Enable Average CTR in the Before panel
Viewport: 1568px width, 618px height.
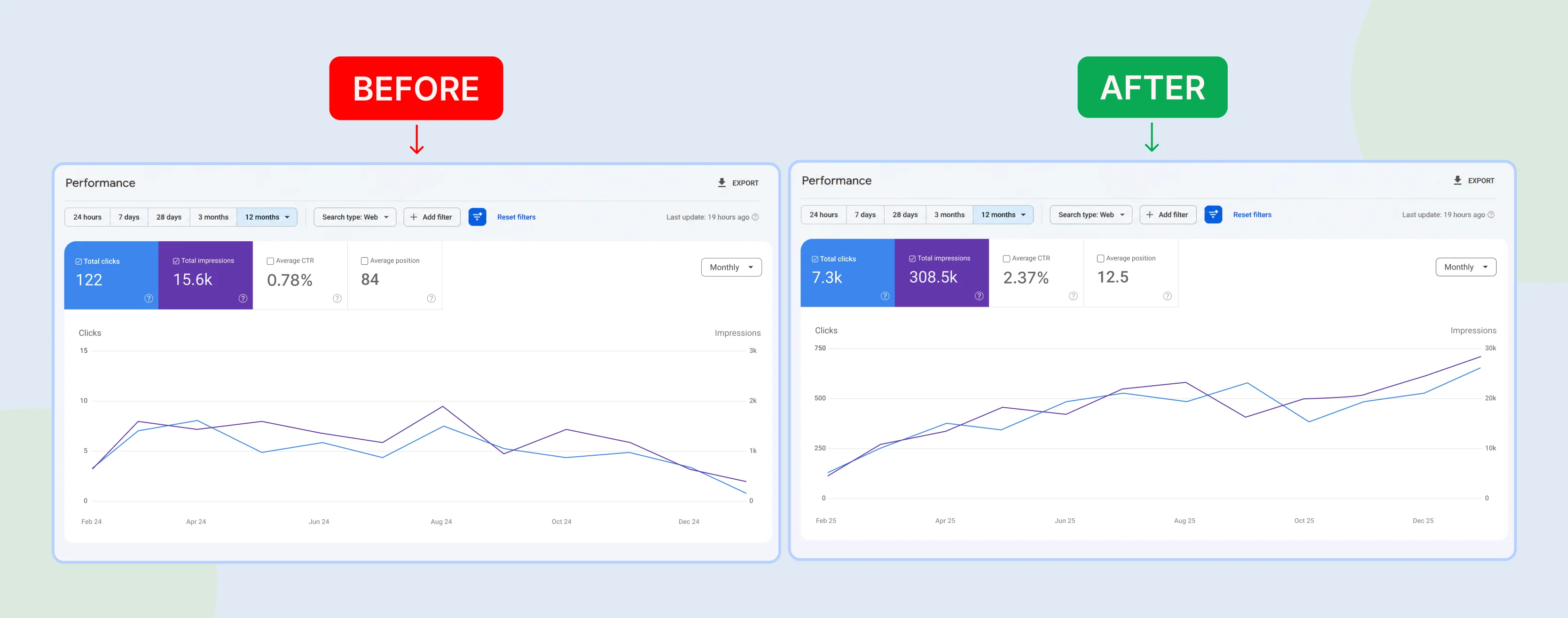click(270, 261)
